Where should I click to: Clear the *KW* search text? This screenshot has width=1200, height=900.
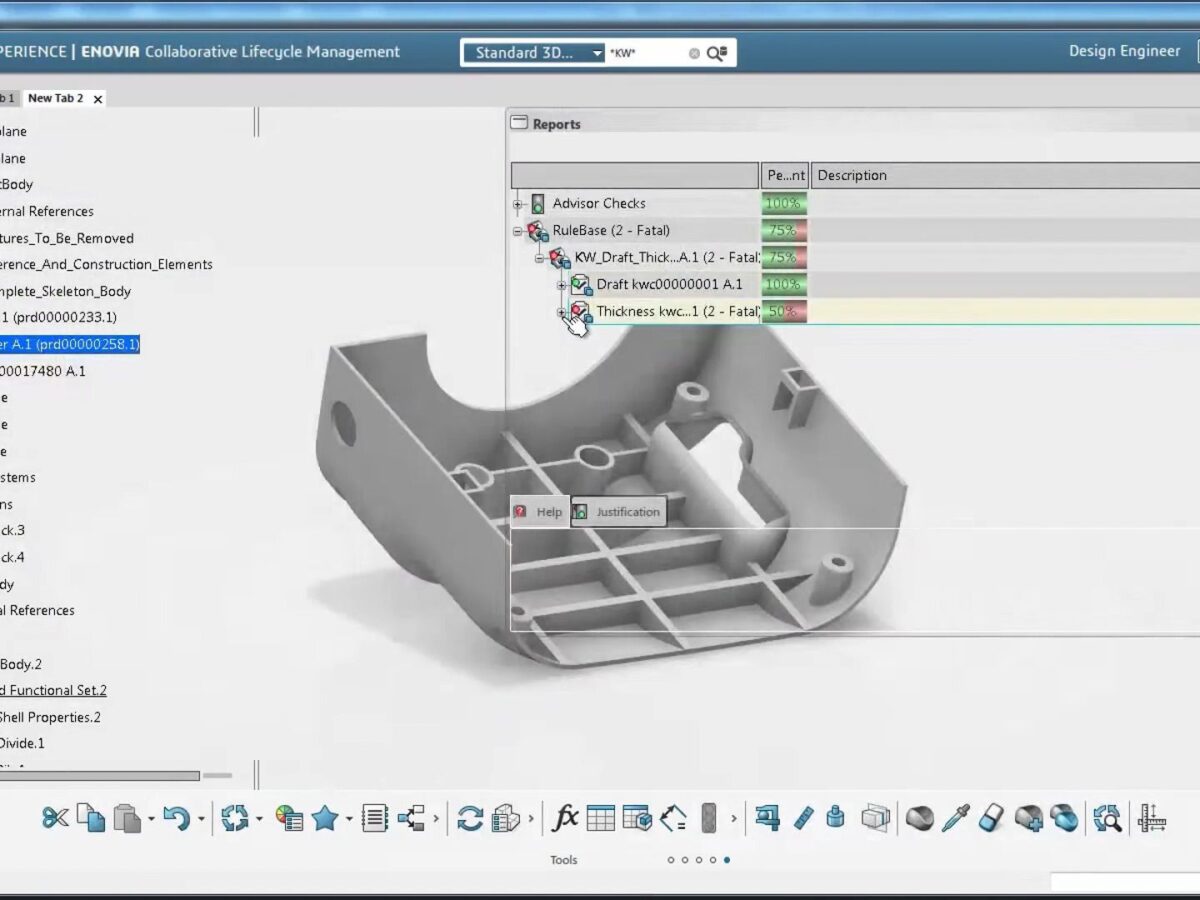(694, 53)
